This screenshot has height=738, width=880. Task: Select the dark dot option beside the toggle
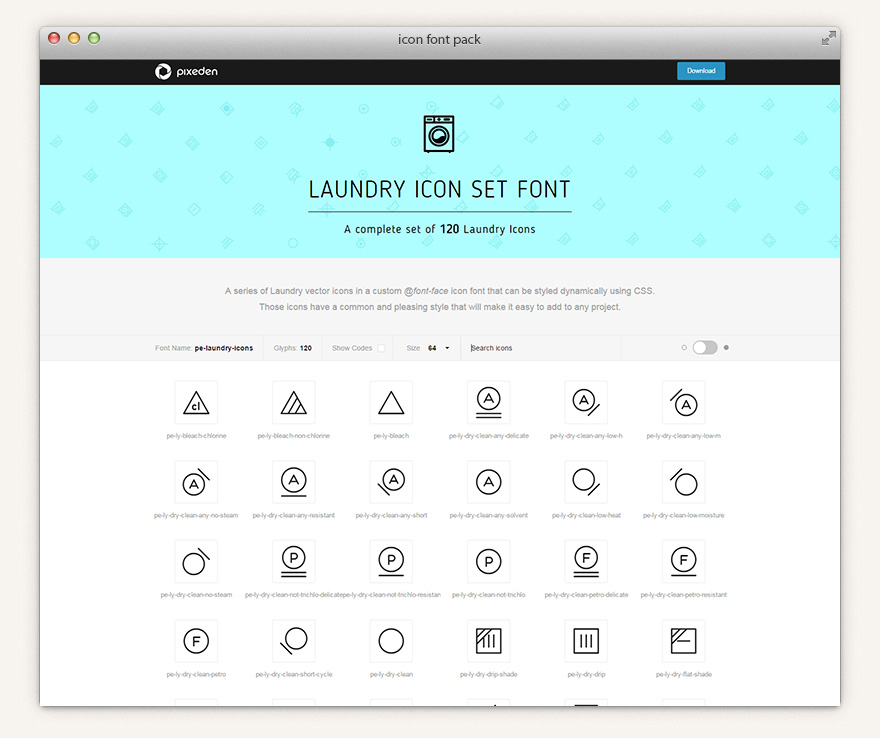coord(725,347)
